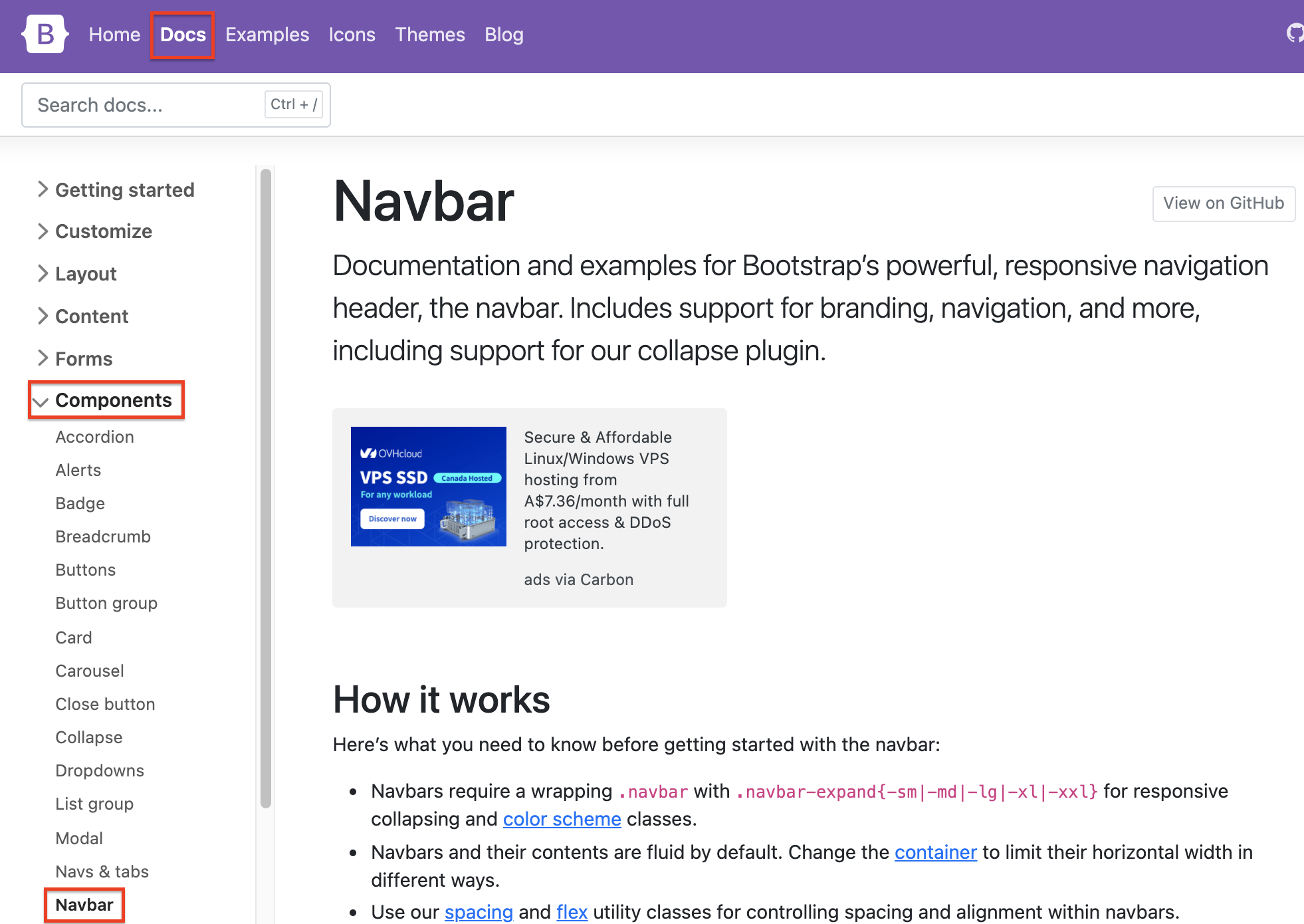Open the GitHub icon in header
The height and width of the screenshot is (924, 1304).
pyautogui.click(x=1294, y=33)
